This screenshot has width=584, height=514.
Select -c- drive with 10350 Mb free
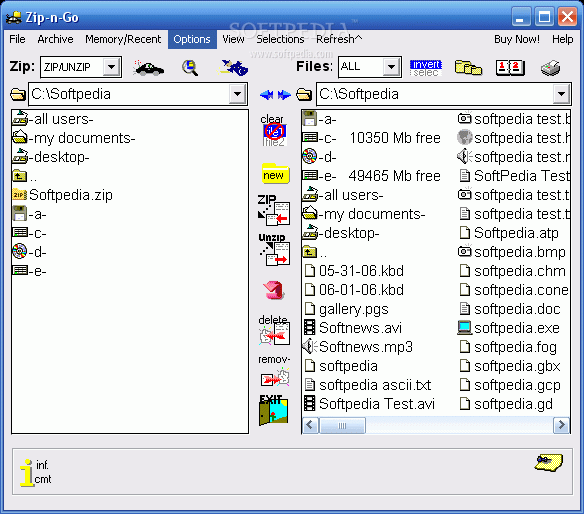tap(372, 138)
